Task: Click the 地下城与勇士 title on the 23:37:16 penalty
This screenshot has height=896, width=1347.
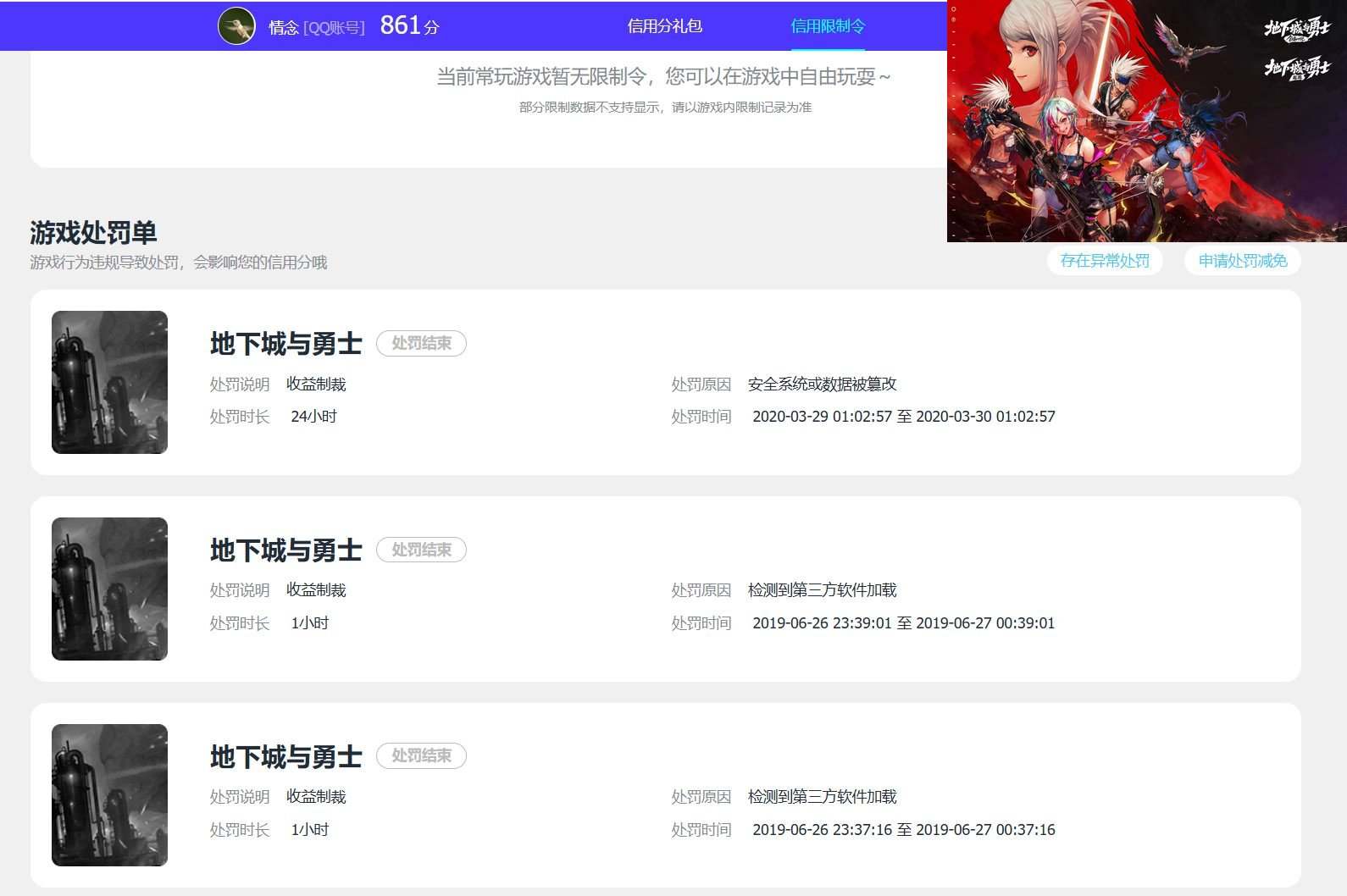Action: (285, 756)
